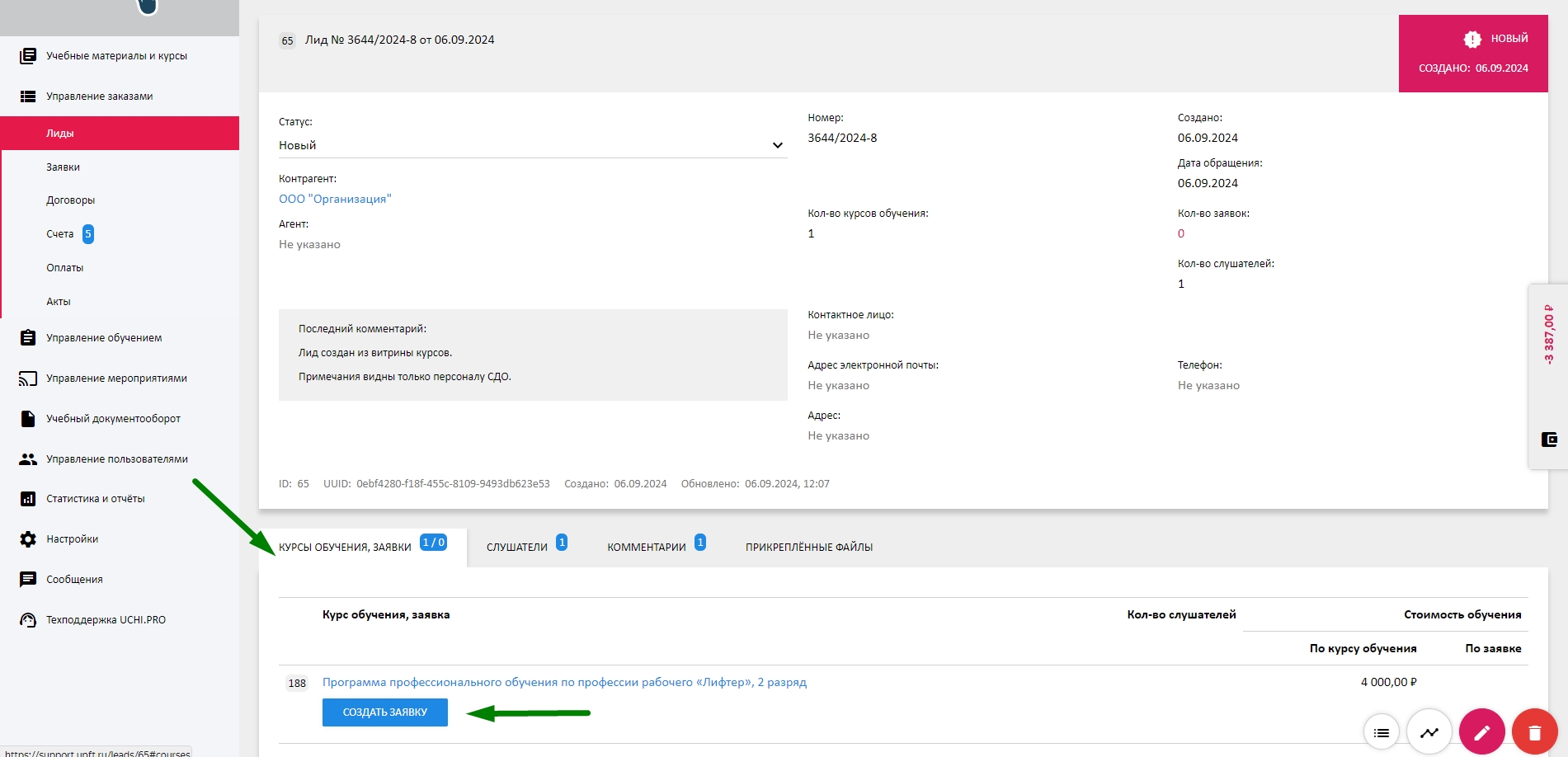Click the Кол-во слушателей column header
The height and width of the screenshot is (757, 1568).
(x=1182, y=615)
